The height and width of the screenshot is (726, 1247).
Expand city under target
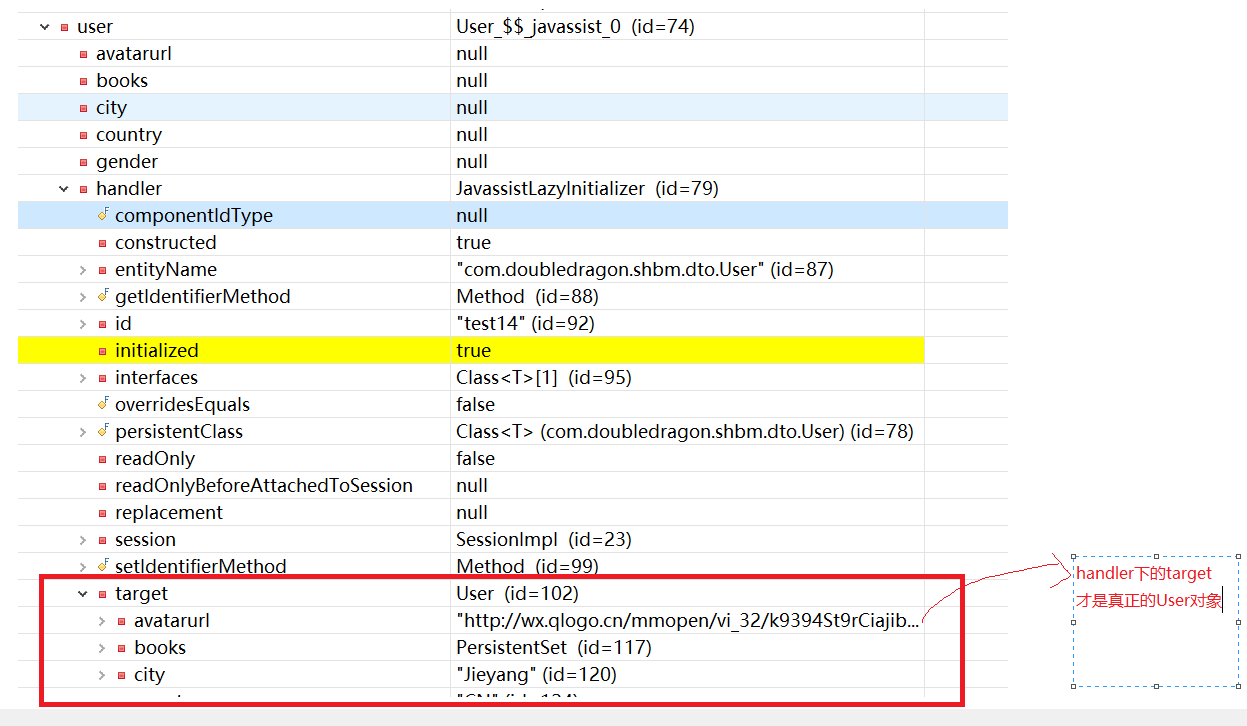click(x=102, y=674)
